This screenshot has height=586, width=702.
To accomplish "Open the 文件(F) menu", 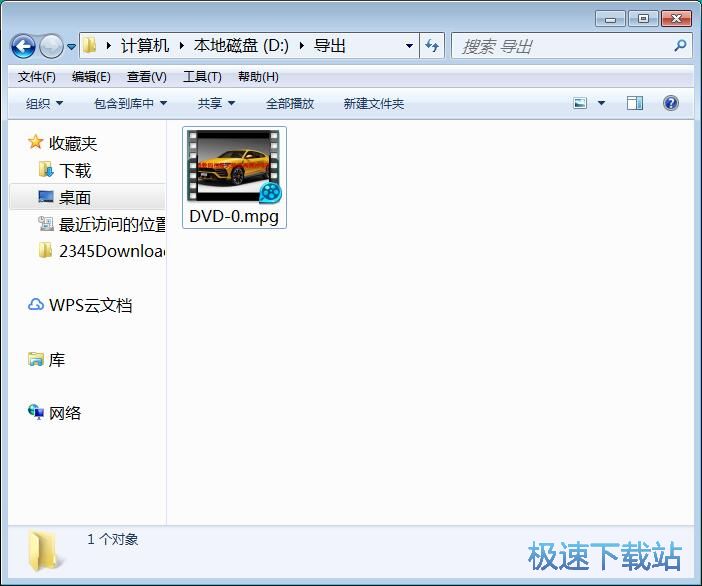I will 37,77.
